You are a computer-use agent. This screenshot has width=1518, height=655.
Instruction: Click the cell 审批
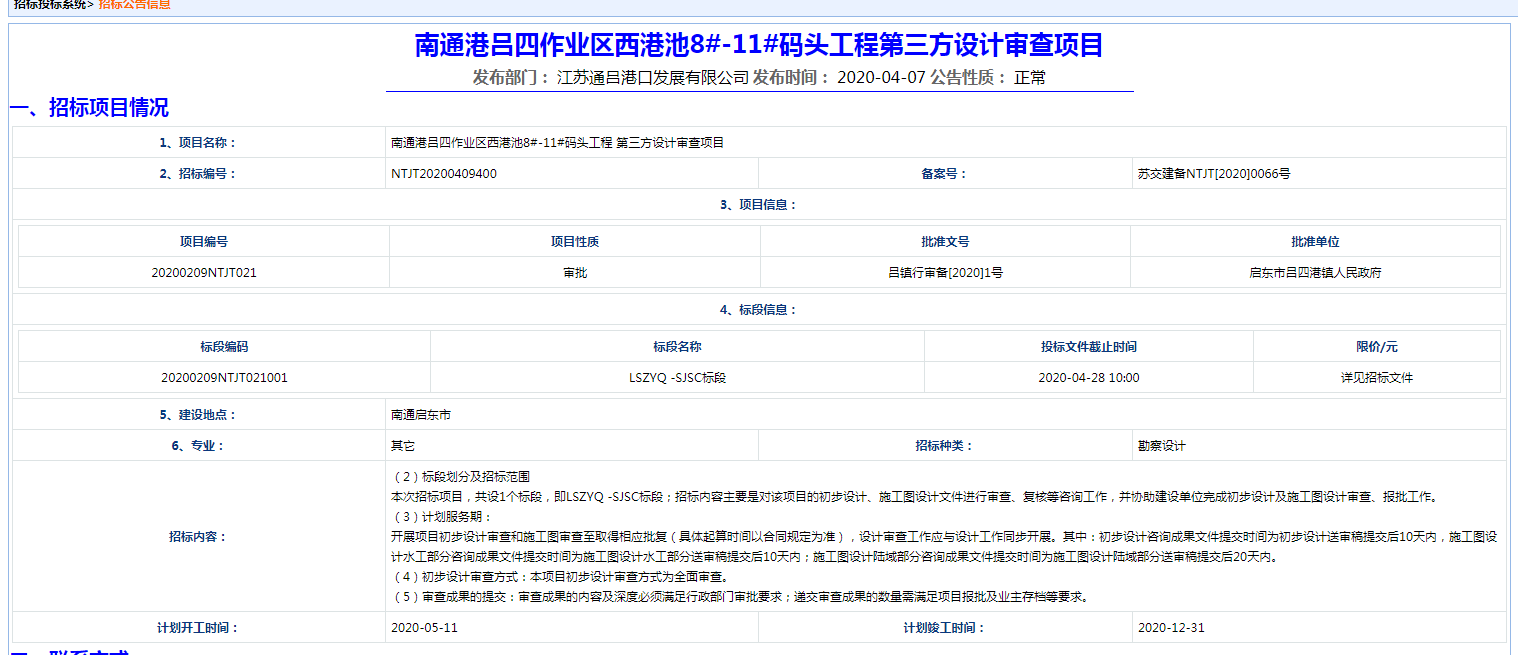click(x=575, y=272)
